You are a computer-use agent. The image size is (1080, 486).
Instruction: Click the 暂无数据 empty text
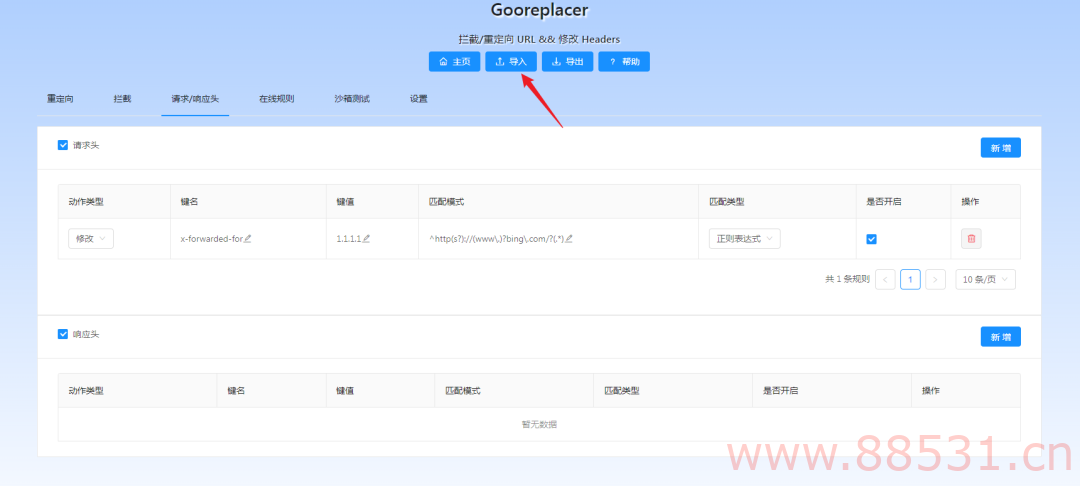539,424
